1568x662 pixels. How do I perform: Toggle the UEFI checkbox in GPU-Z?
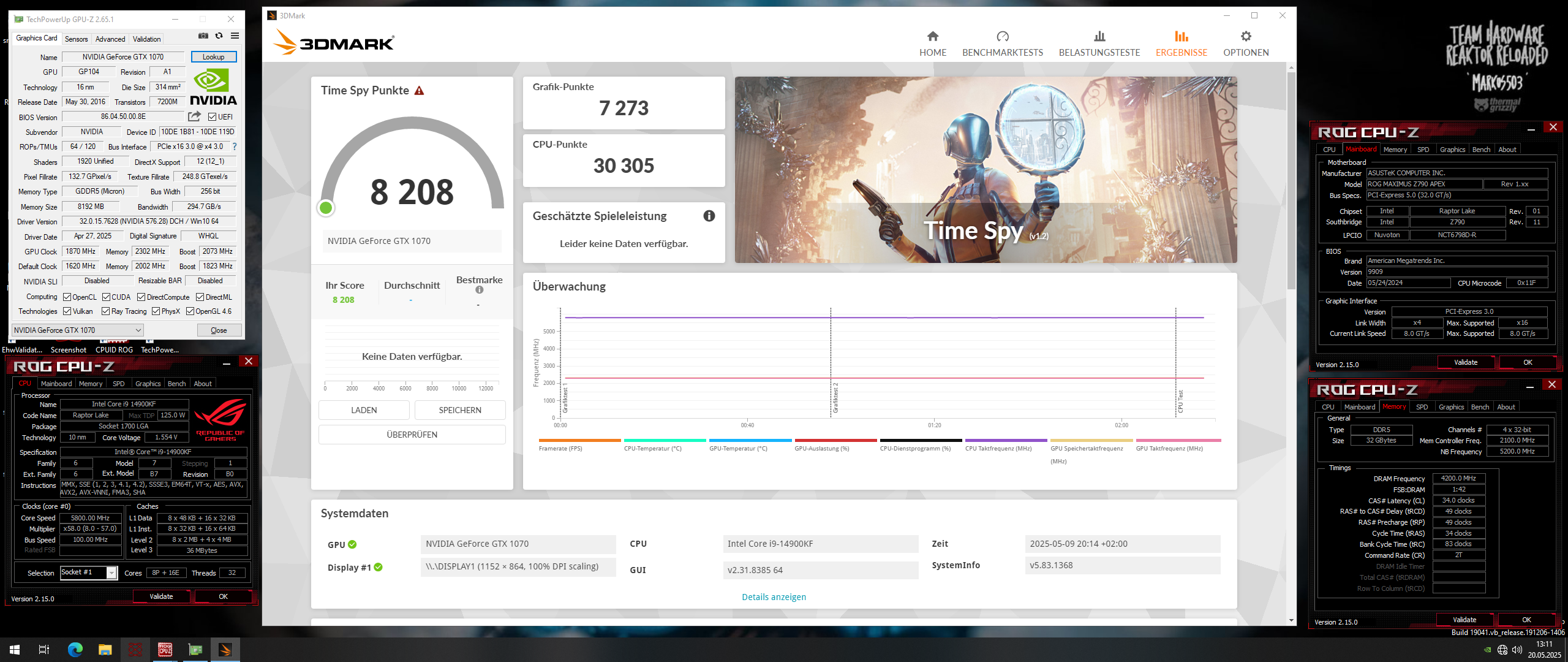pos(212,116)
